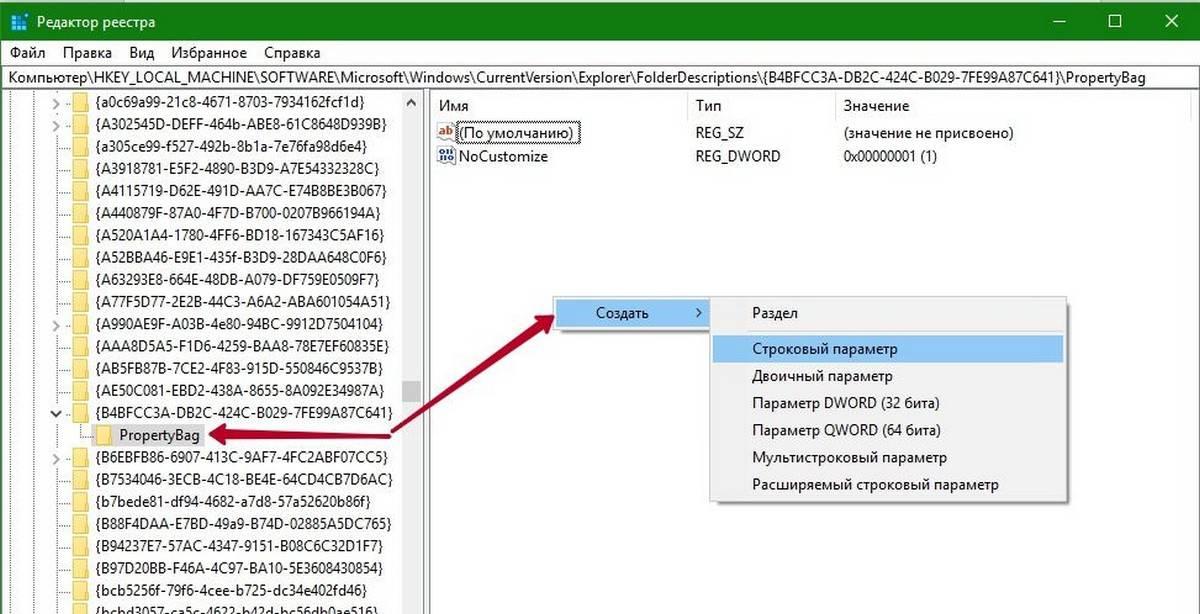The image size is (1200, 614).
Task: Select the NoCustomize value name
Action: coord(503,156)
